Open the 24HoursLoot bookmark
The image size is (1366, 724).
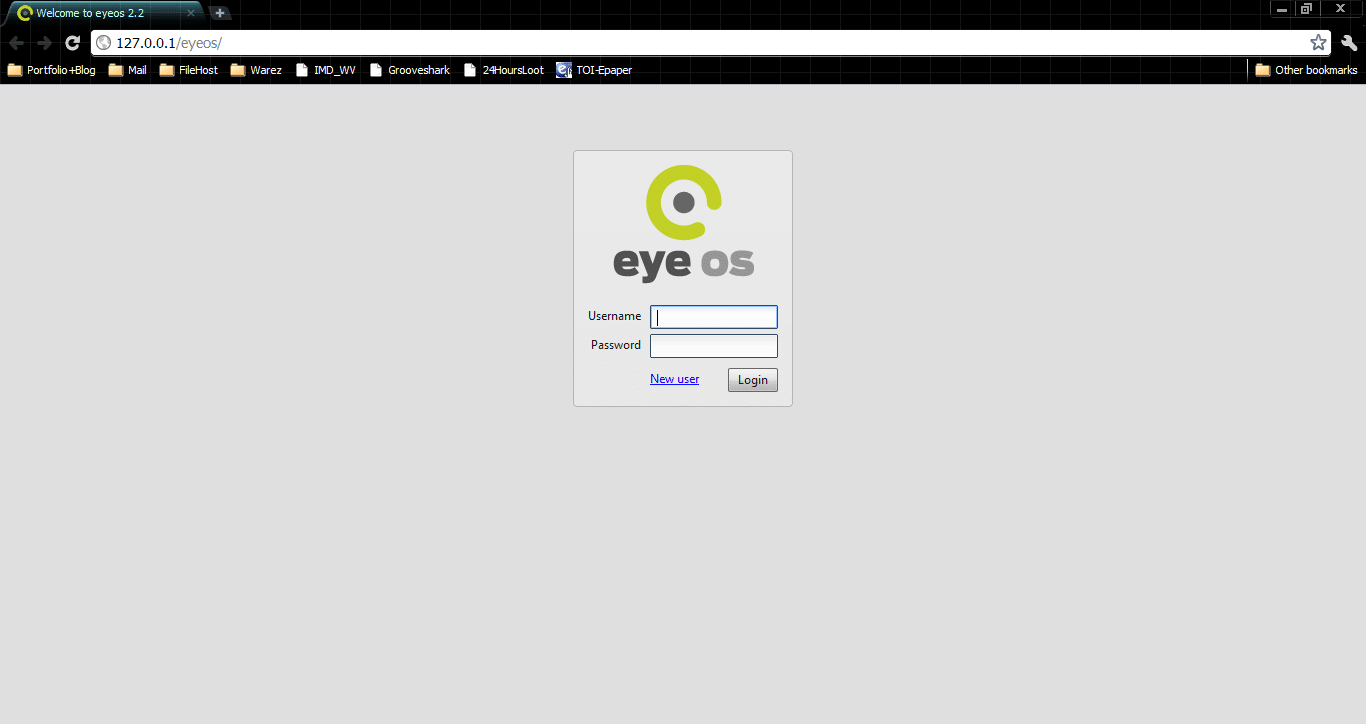tap(504, 70)
